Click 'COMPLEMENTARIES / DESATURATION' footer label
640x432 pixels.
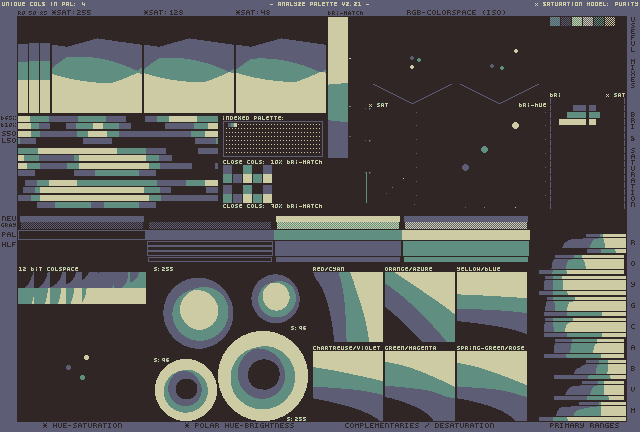click(x=419, y=425)
